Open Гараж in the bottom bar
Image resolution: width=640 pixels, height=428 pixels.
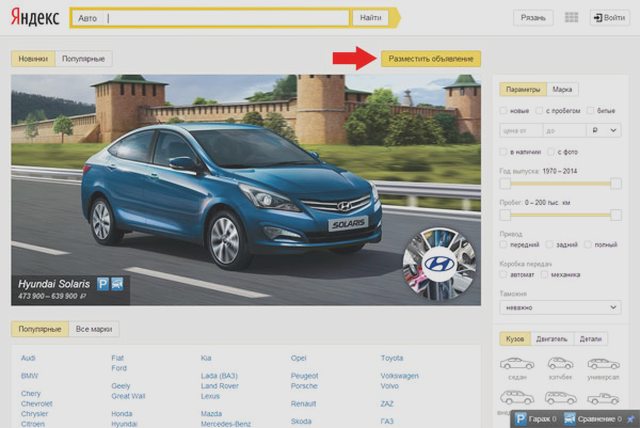536,419
